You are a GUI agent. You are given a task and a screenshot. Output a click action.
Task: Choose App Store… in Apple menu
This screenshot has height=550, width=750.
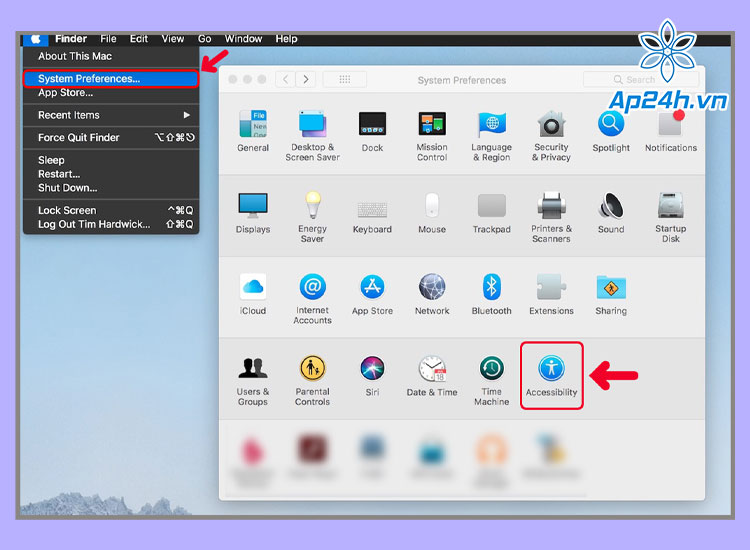tap(111, 93)
